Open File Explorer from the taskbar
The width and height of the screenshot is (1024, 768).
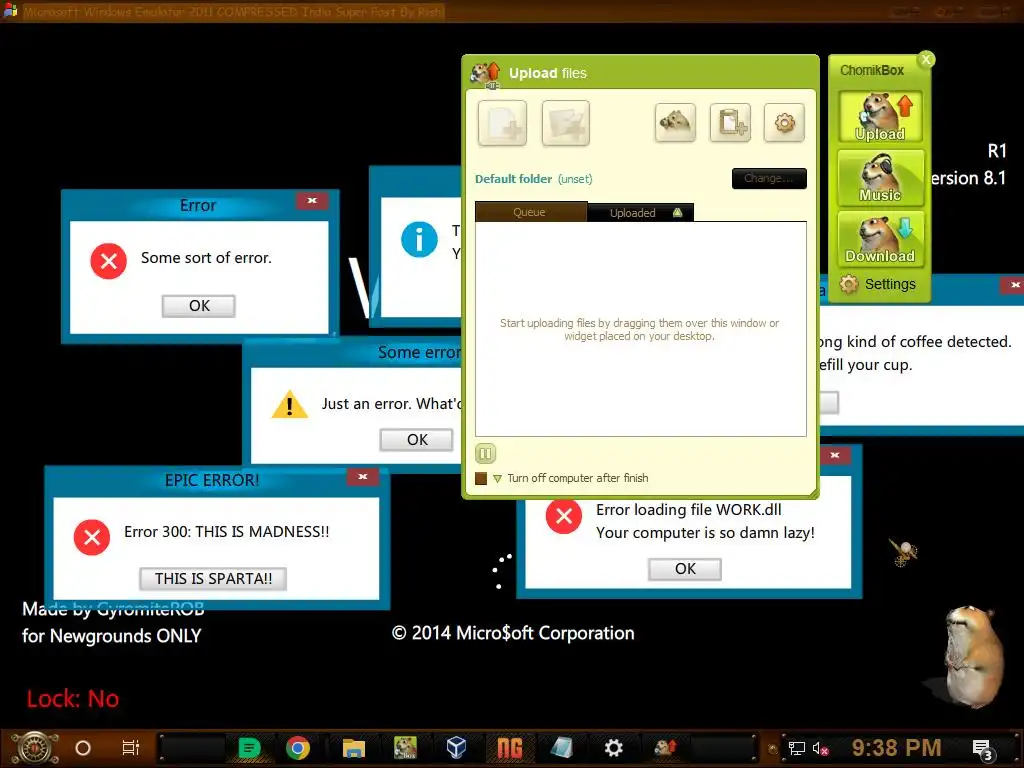point(353,748)
